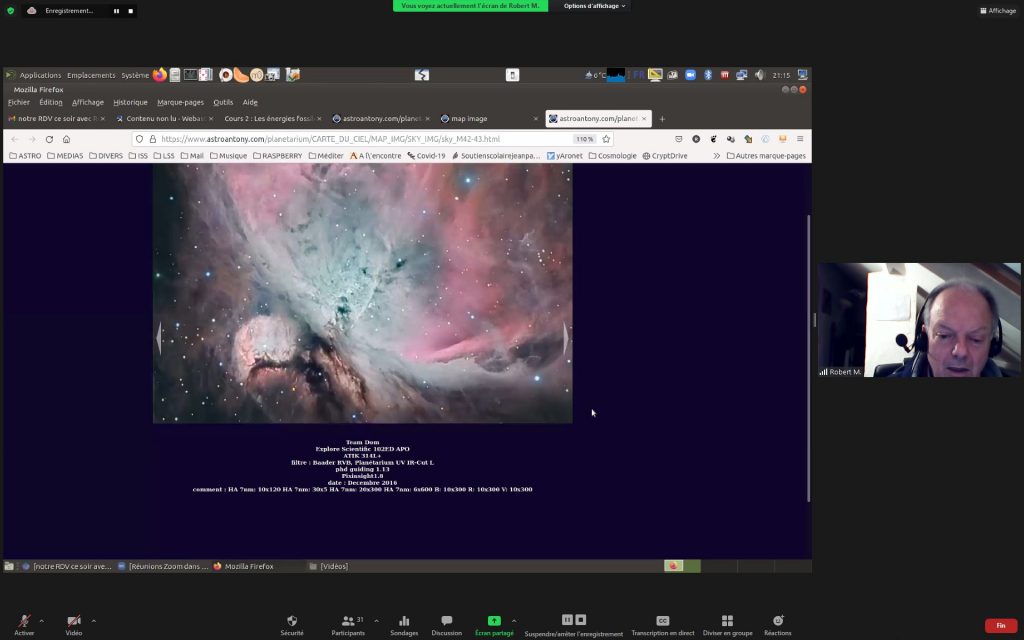Viewport: 1024px width, 640px height.
Task: Pause recording from the top Enregistrement indicator
Action: point(116,11)
